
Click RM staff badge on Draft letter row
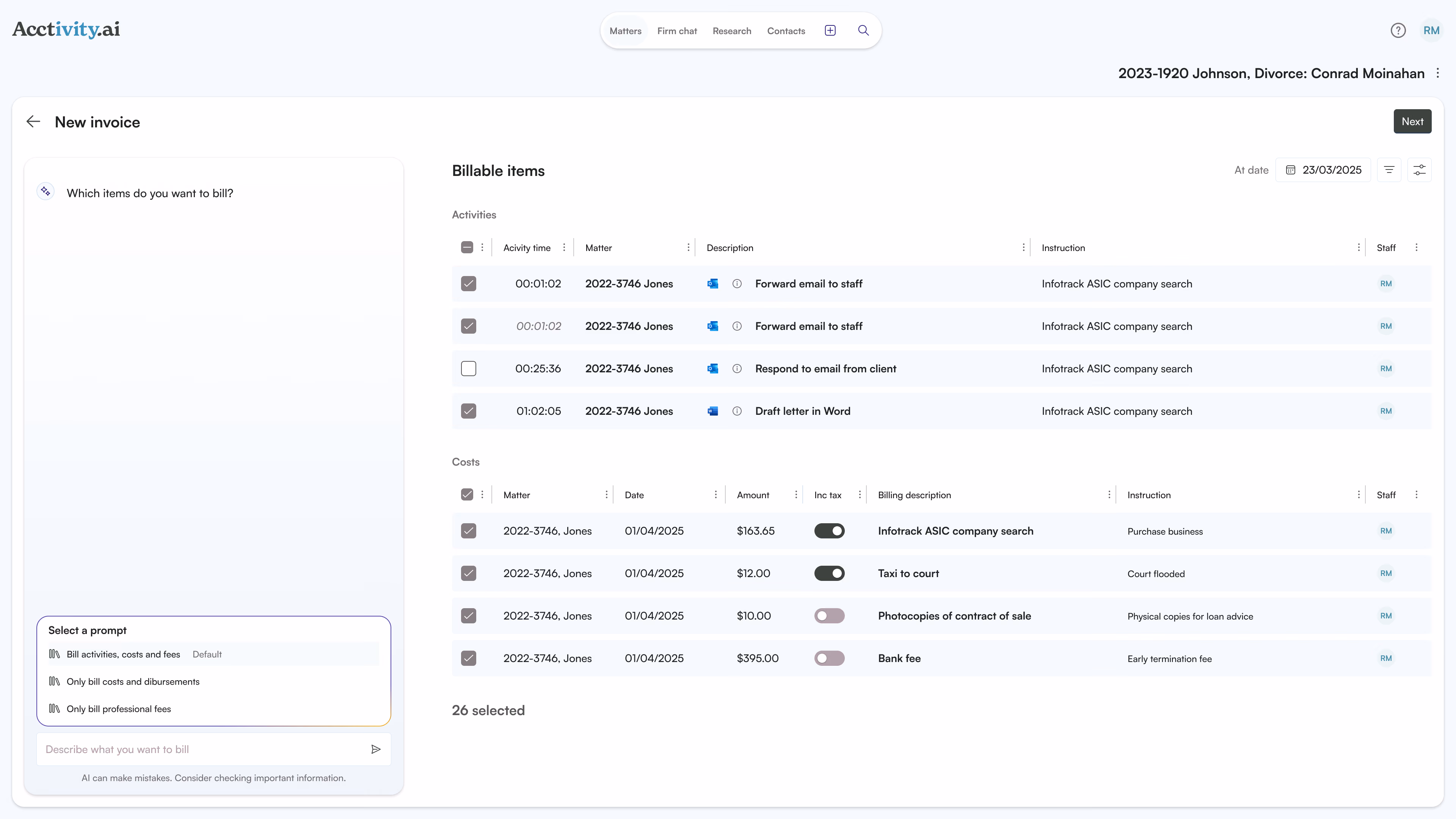(1386, 411)
